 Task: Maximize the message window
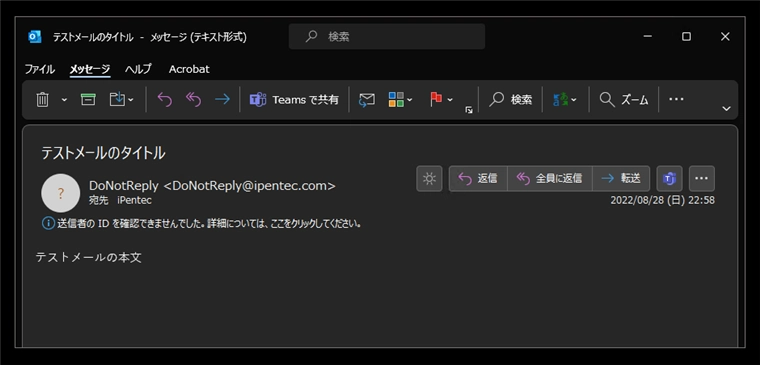(686, 37)
